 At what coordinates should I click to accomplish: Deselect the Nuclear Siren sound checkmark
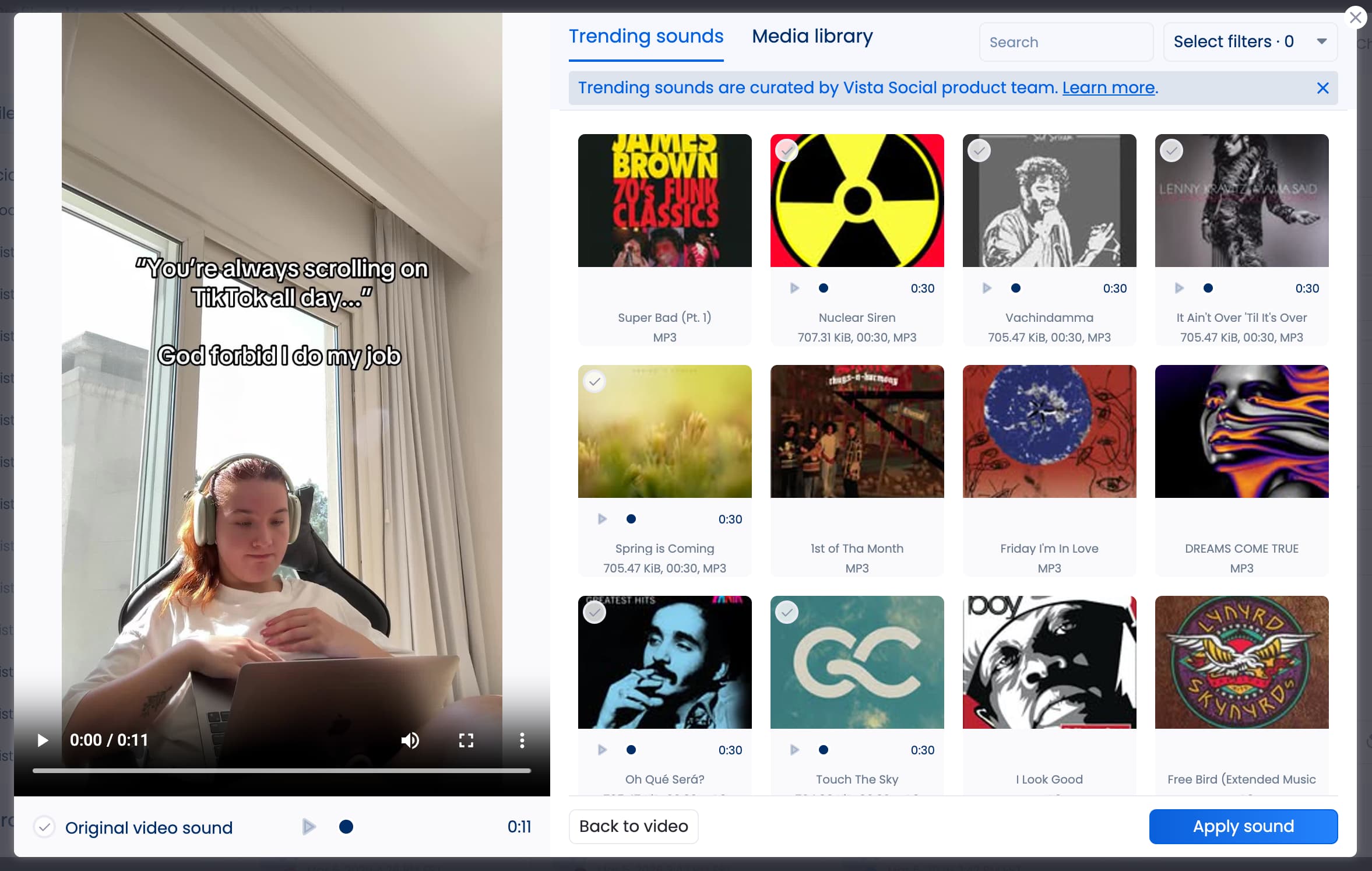(786, 150)
